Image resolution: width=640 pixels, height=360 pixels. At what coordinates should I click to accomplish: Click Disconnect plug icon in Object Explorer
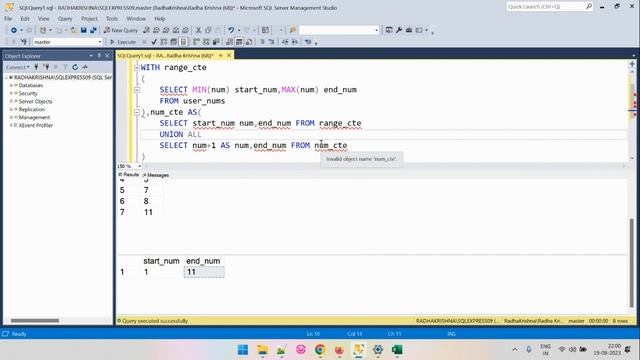tap(46, 67)
